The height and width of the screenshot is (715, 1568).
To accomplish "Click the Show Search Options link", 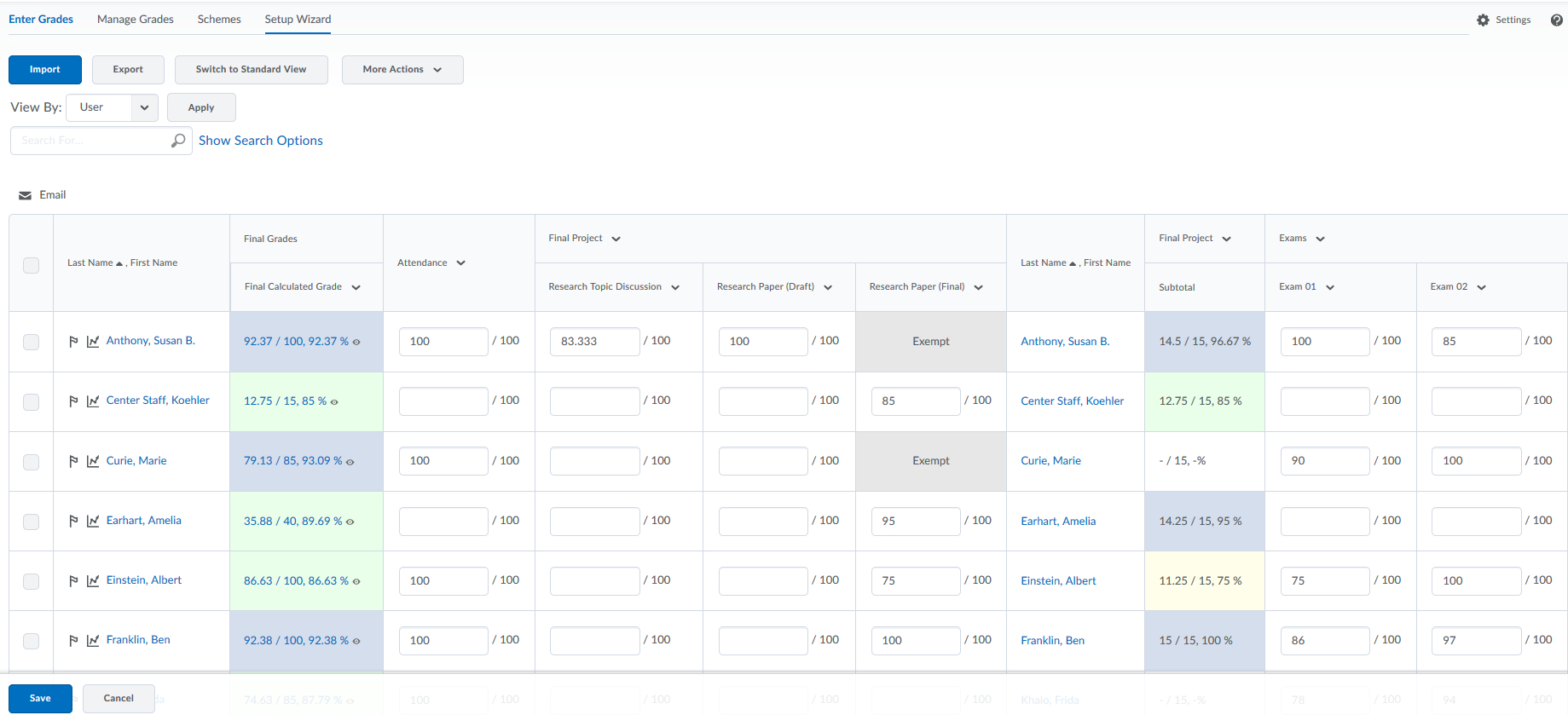I will click(260, 141).
